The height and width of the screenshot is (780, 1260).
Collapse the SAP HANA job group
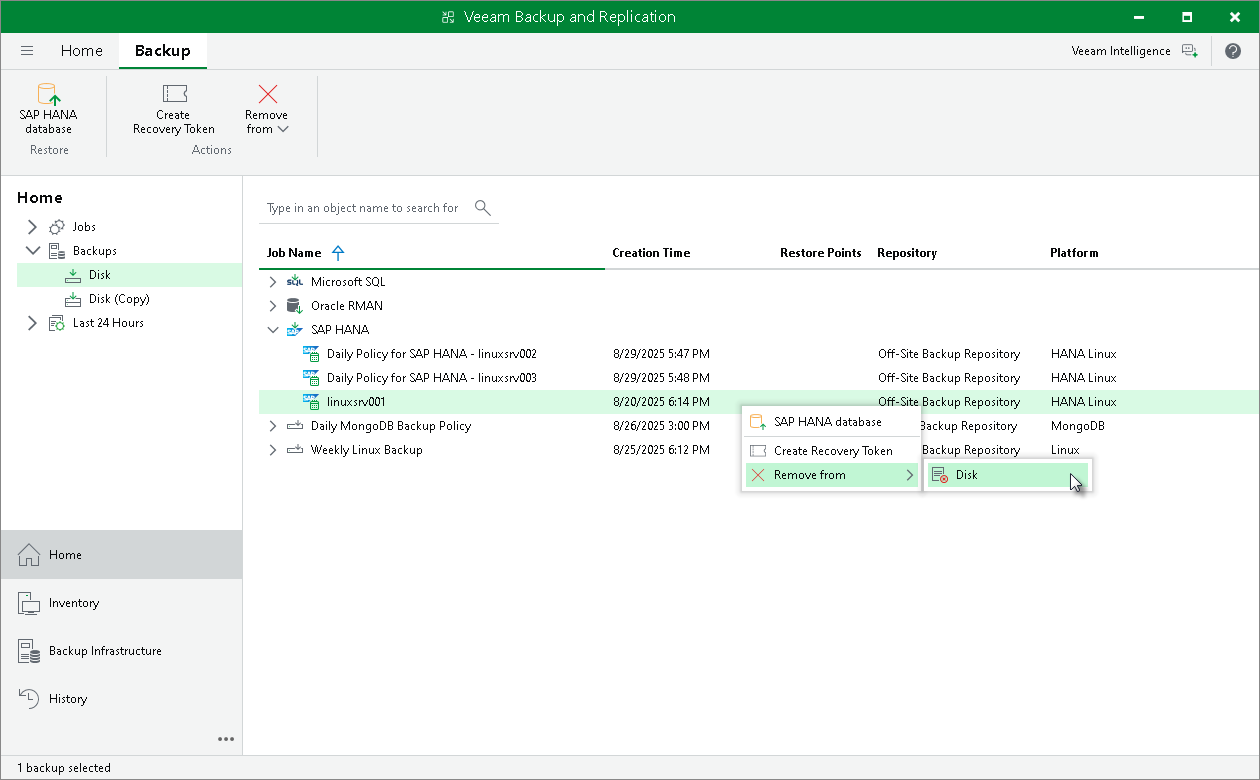point(272,330)
